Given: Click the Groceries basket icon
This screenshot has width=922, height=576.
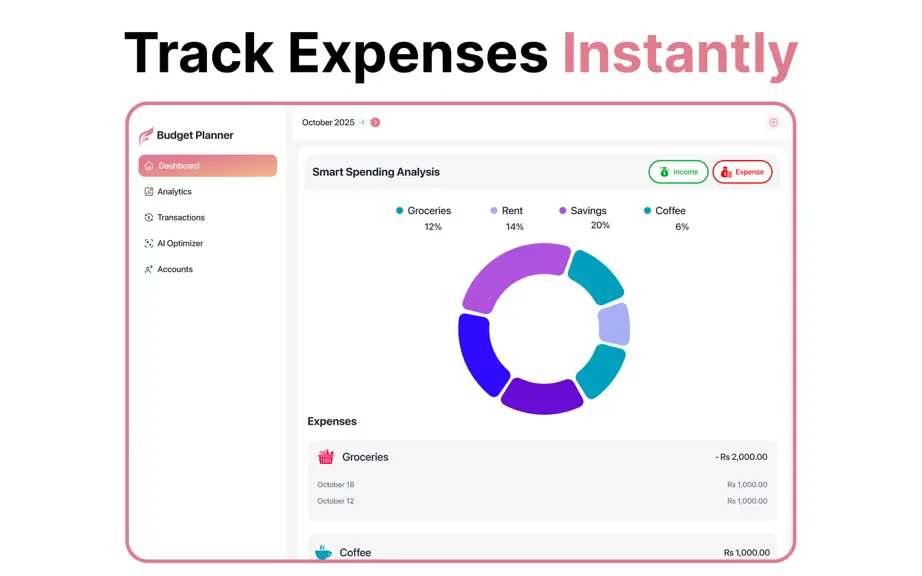Looking at the screenshot, I should click(x=326, y=457).
